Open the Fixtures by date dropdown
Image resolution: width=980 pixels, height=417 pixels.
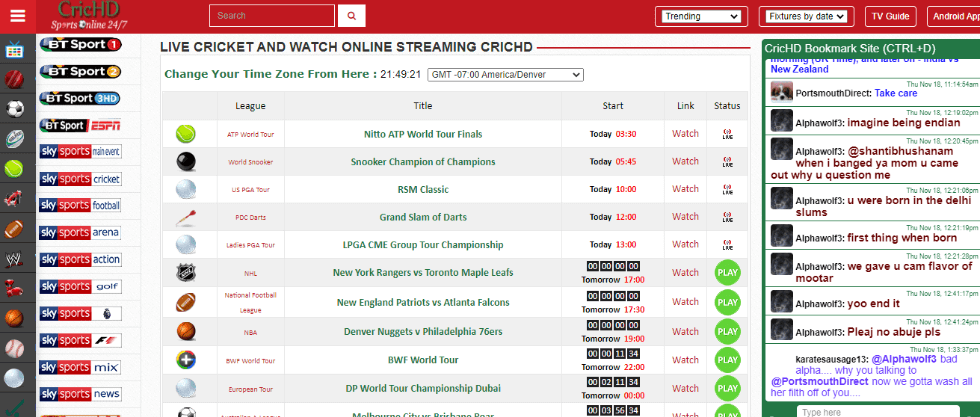pyautogui.click(x=806, y=16)
